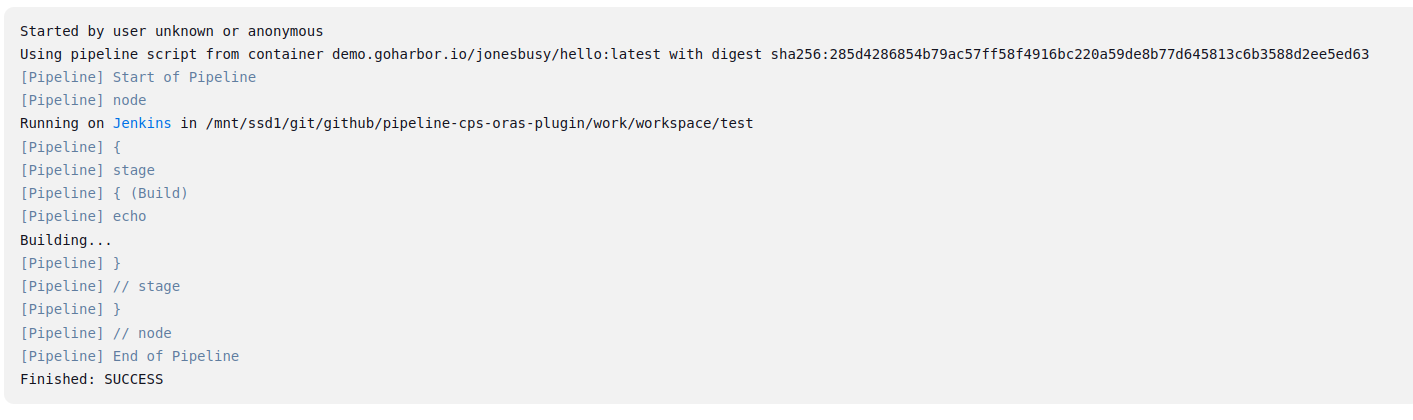Click the '// node' comment line
1413x420 pixels.
point(96,333)
